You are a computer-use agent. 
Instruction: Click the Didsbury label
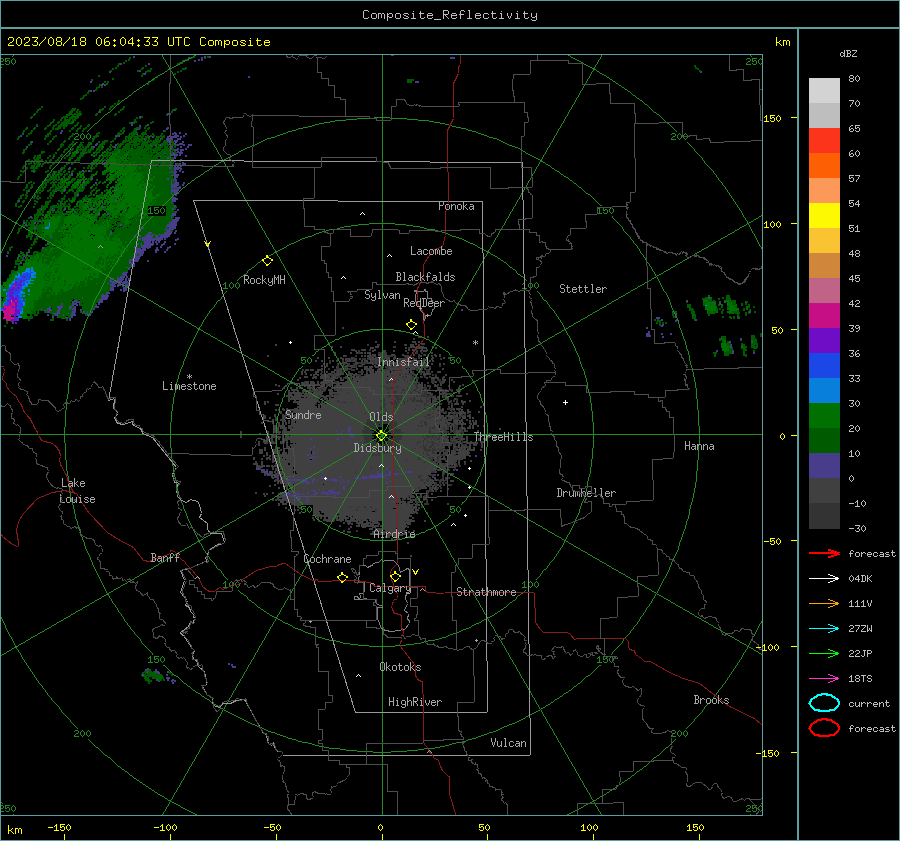coord(378,448)
